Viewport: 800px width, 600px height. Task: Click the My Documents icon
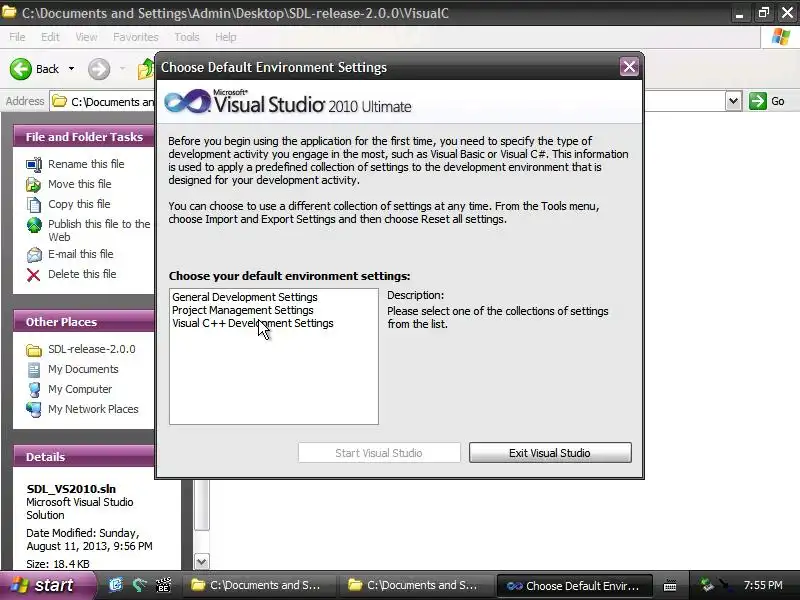click(x=34, y=369)
